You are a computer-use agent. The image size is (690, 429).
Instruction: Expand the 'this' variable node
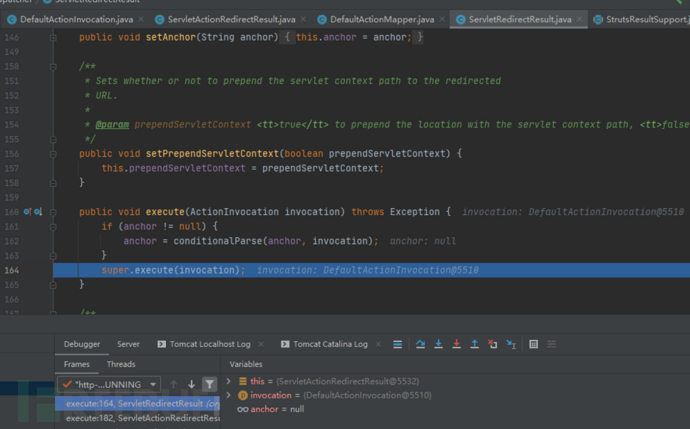coord(228,381)
